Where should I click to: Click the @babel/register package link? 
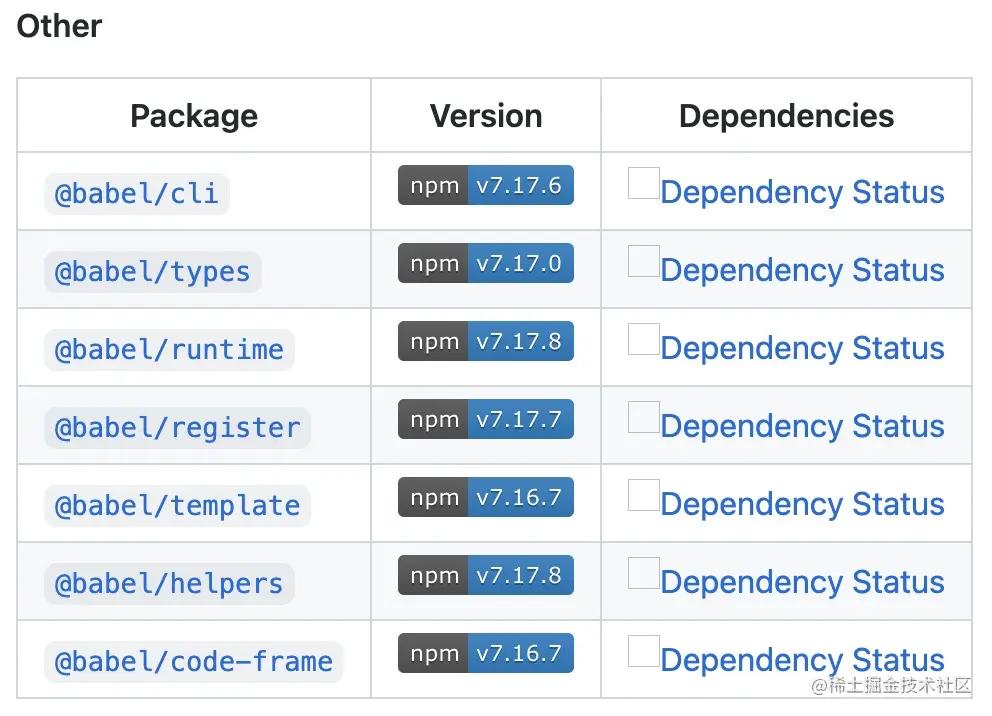click(177, 427)
